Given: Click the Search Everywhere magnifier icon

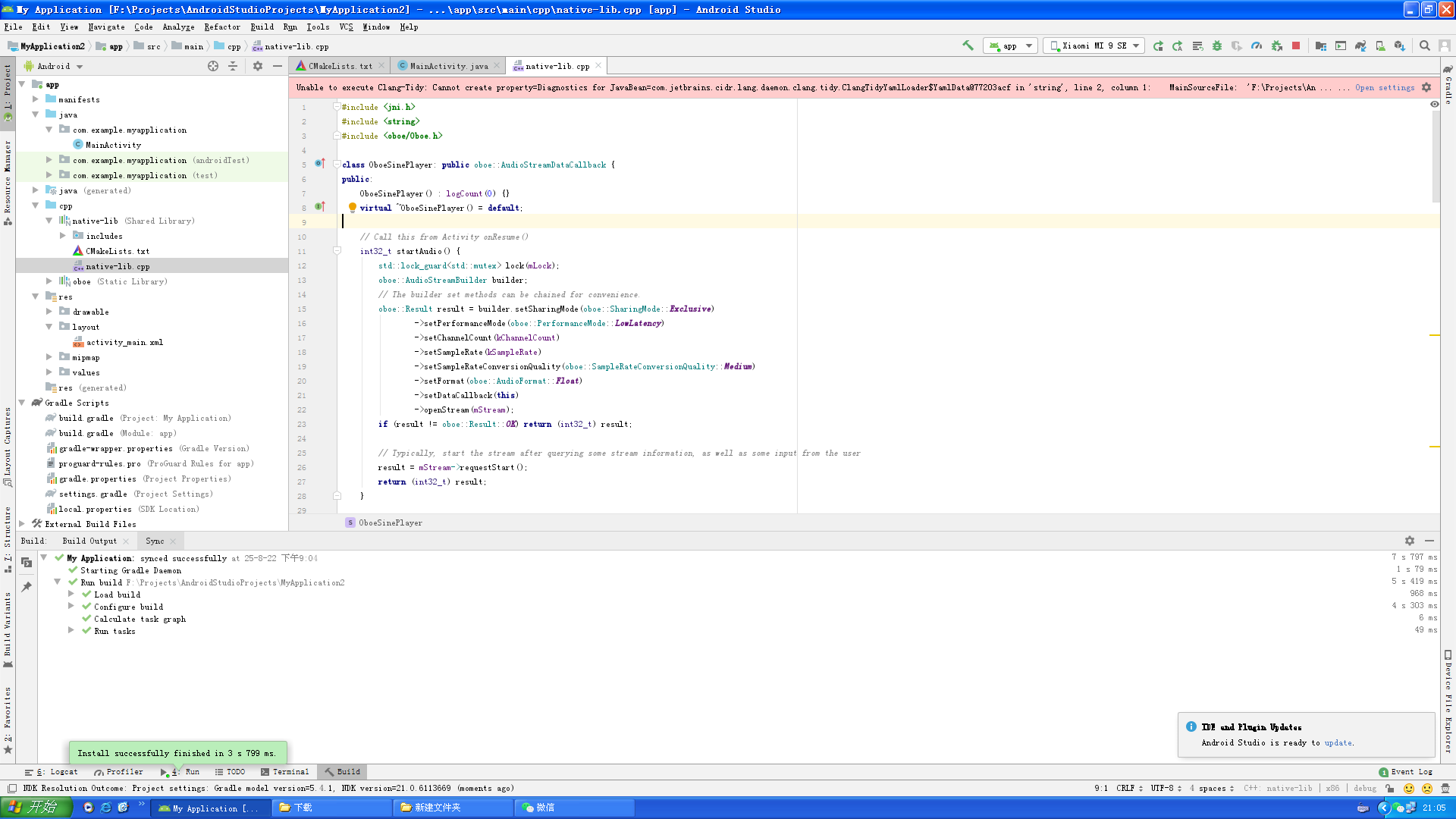Looking at the screenshot, I should (x=1425, y=46).
